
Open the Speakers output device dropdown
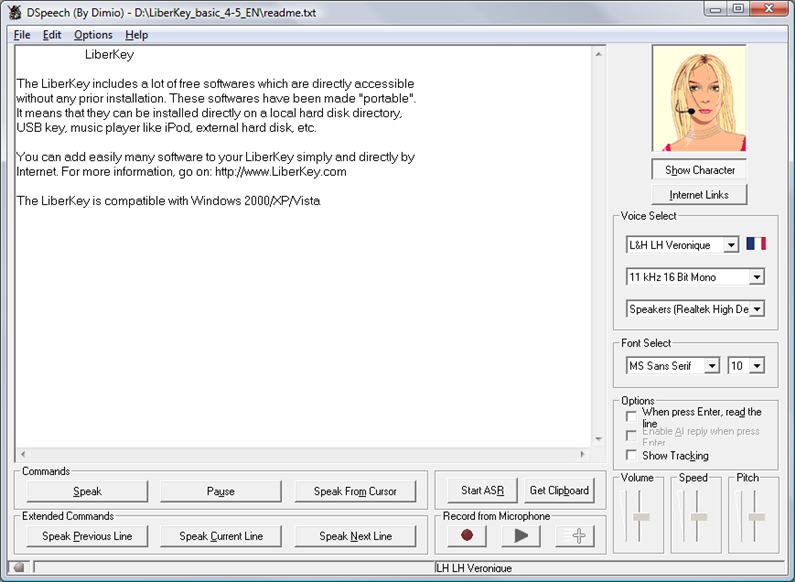pyautogui.click(x=757, y=309)
